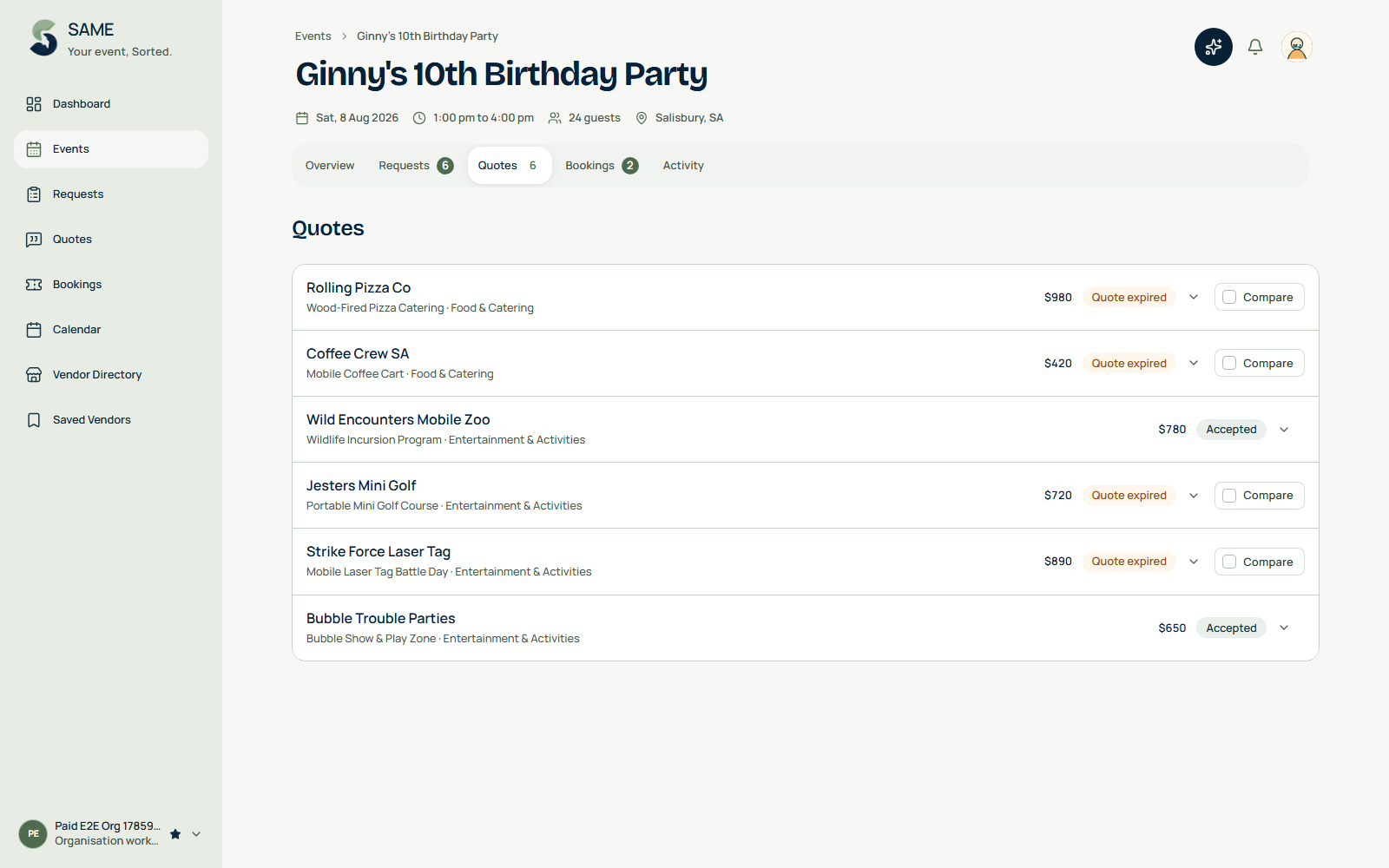1389x868 pixels.
Task: Tick Compare checkbox for Coffee Crew SA
Action: point(1229,363)
